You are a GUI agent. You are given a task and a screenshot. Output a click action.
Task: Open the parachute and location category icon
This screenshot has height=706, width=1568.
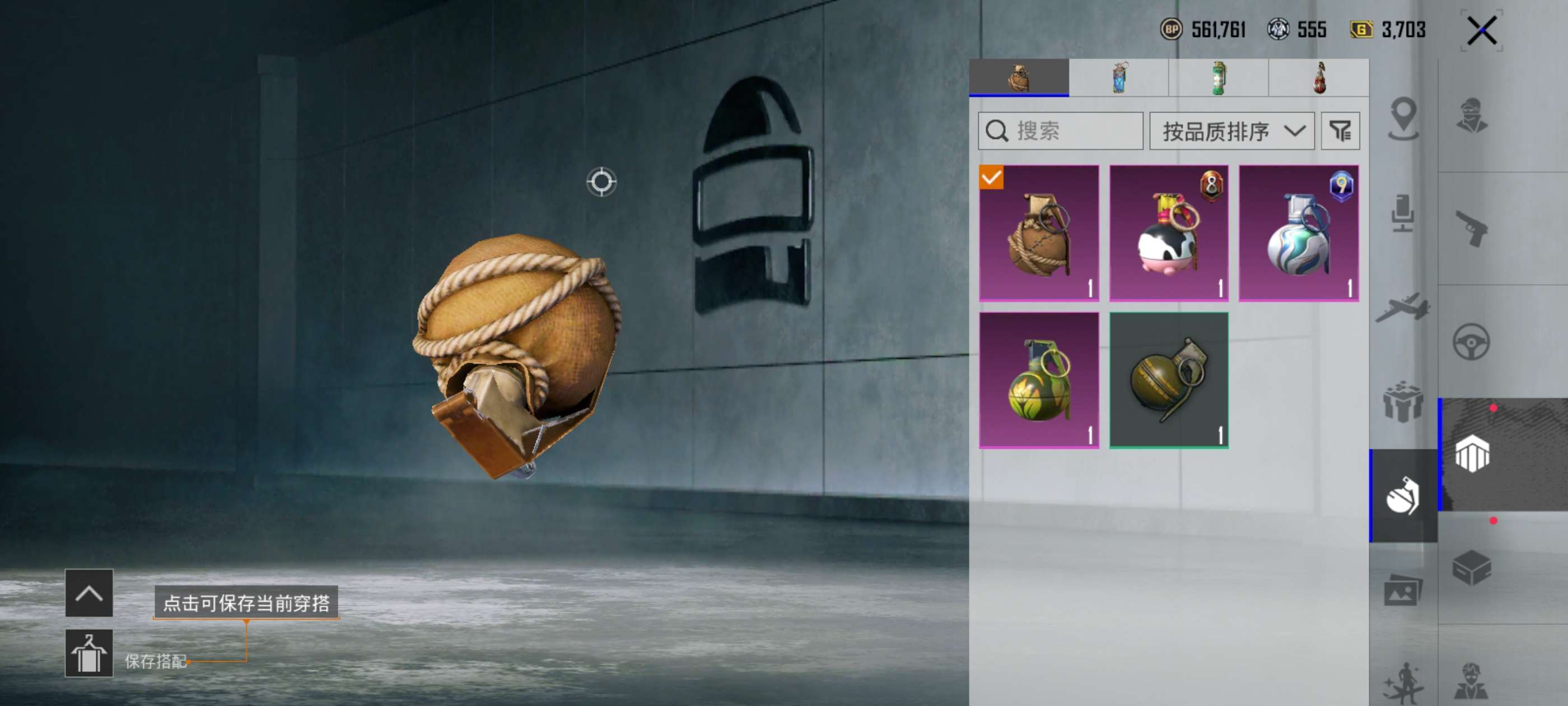[x=1403, y=118]
